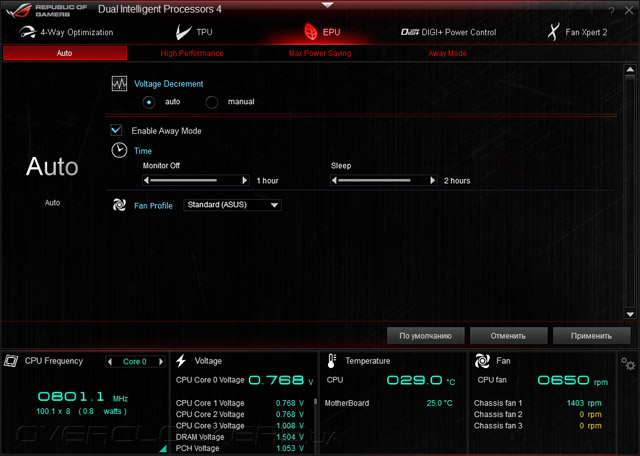
Task: Click the Voltage Decrement waveform icon
Action: (x=119, y=84)
